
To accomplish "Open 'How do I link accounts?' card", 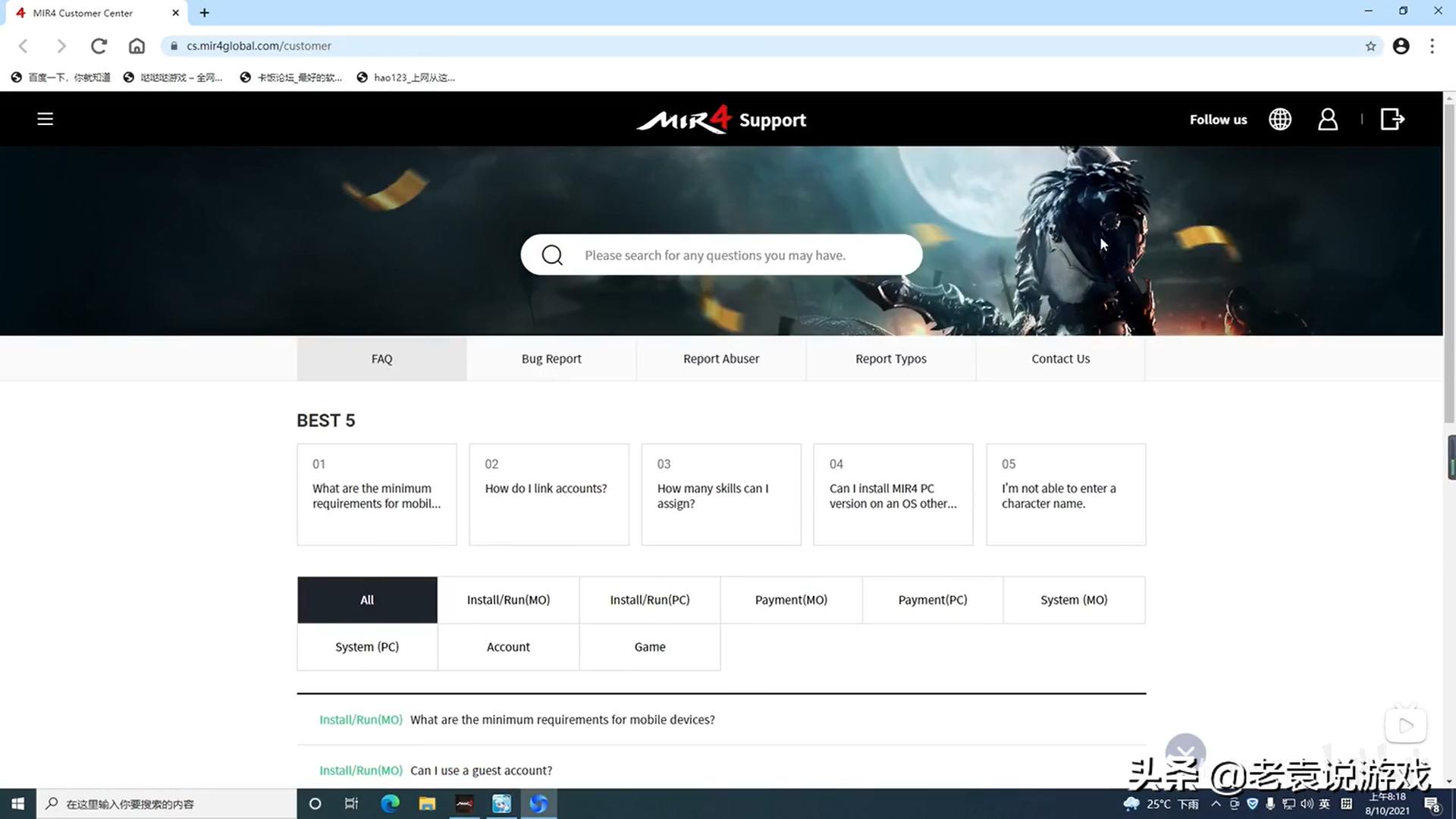I will (548, 494).
